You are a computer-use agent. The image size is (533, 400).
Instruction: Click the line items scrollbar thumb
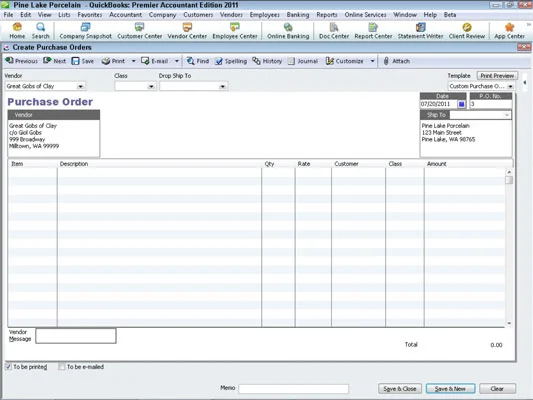coord(509,180)
